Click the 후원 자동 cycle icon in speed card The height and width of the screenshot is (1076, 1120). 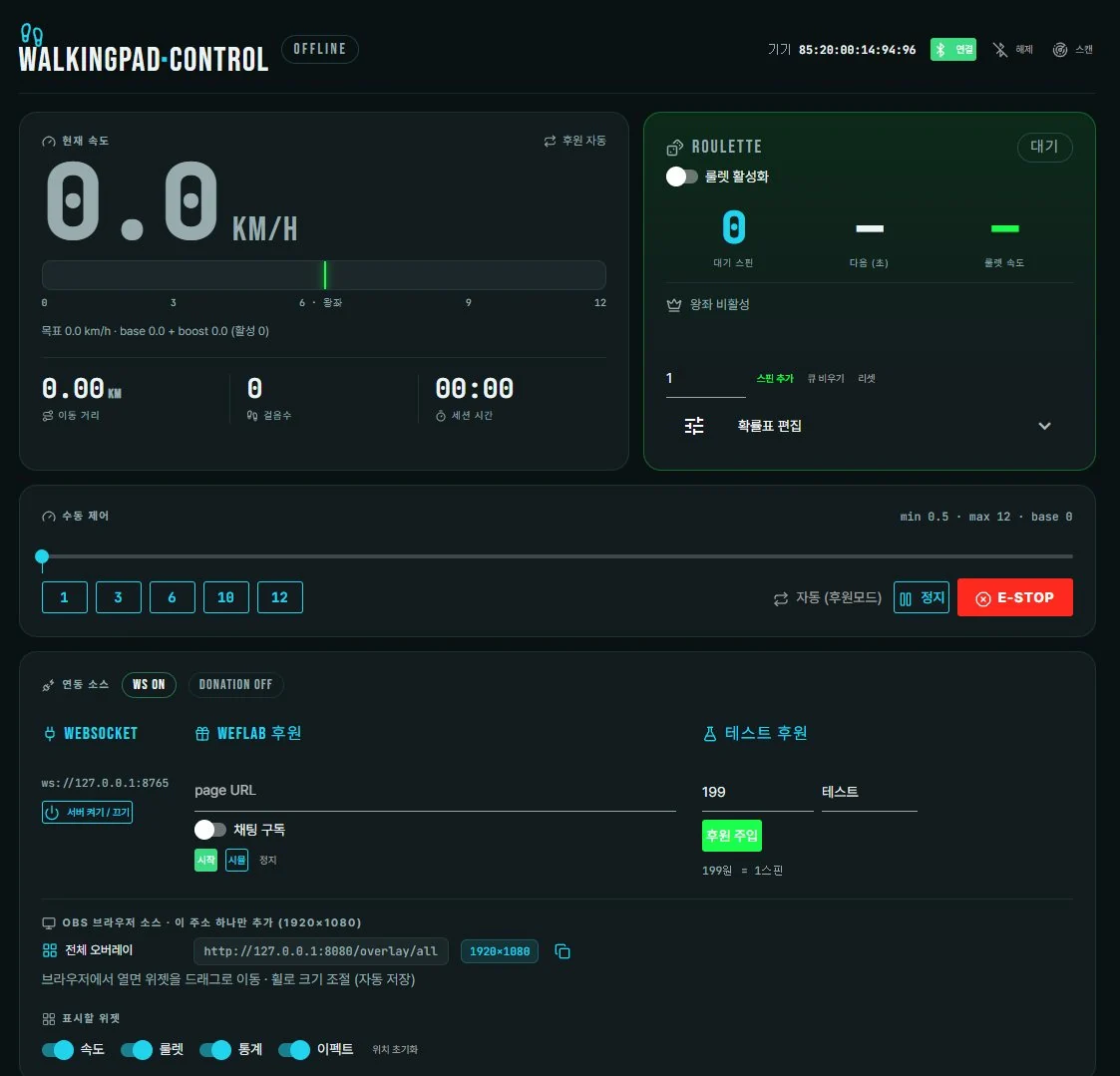(550, 141)
